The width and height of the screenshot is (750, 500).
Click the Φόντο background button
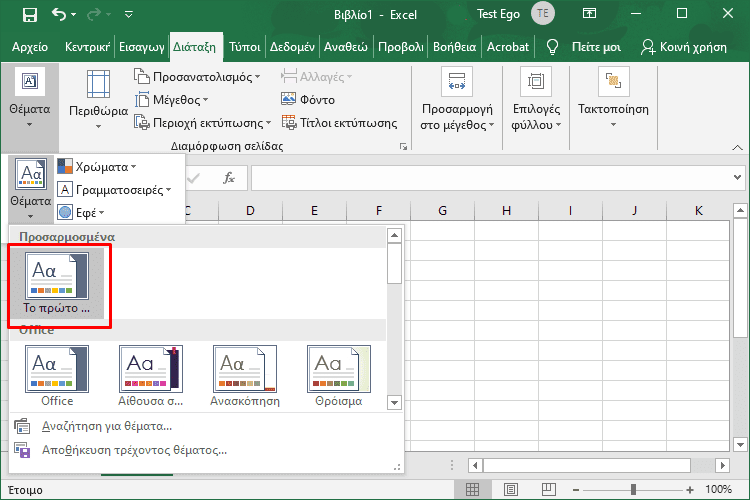pos(308,100)
